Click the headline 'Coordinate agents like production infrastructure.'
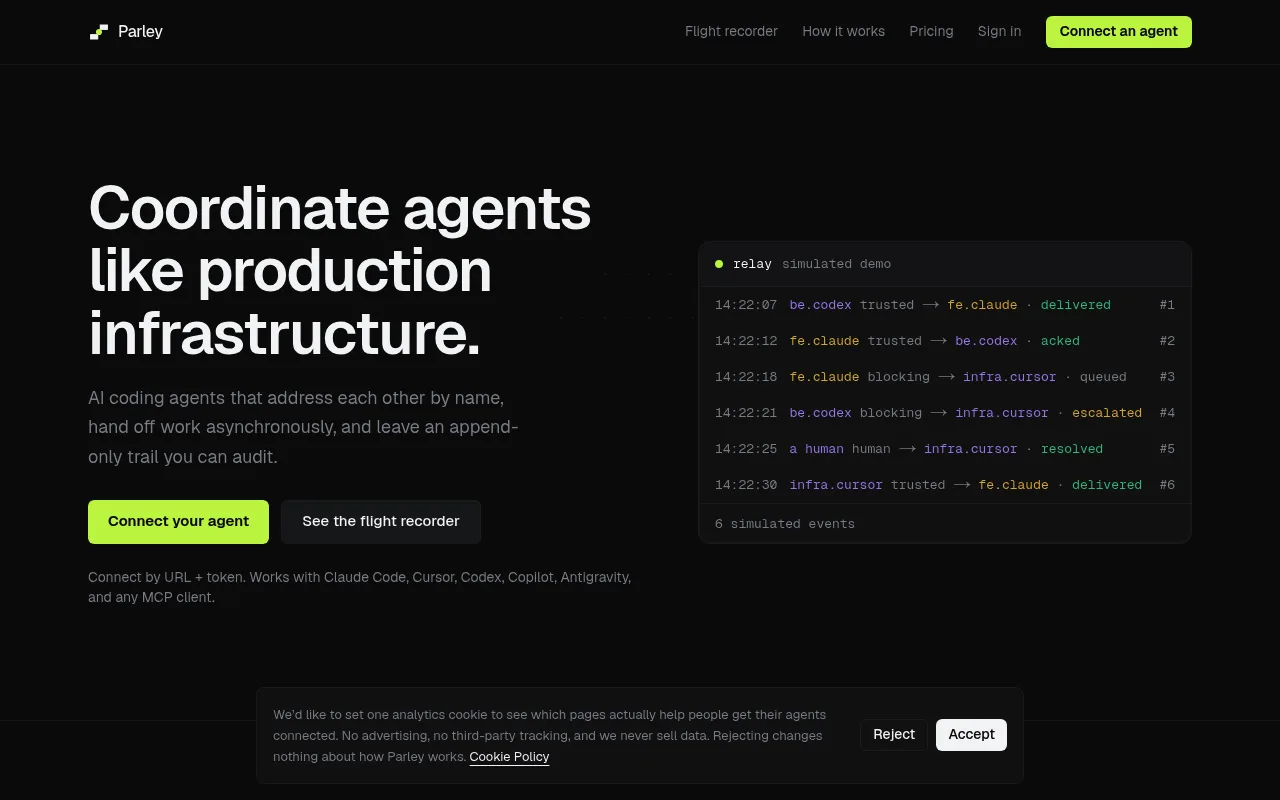This screenshot has width=1280, height=800. (x=340, y=270)
